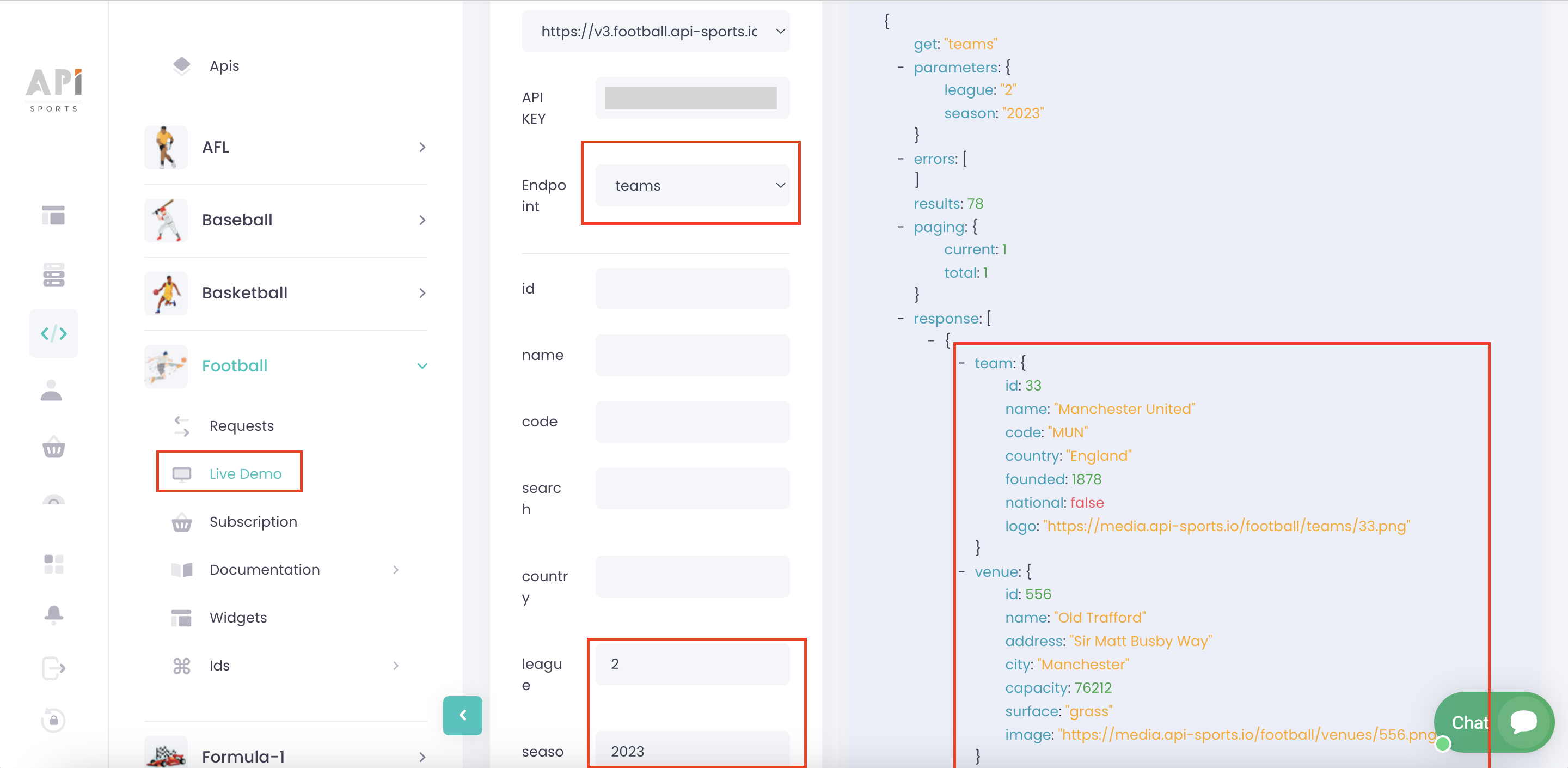The height and width of the screenshot is (768, 1568).
Task: Click the code editor panel icon
Action: pos(54,334)
